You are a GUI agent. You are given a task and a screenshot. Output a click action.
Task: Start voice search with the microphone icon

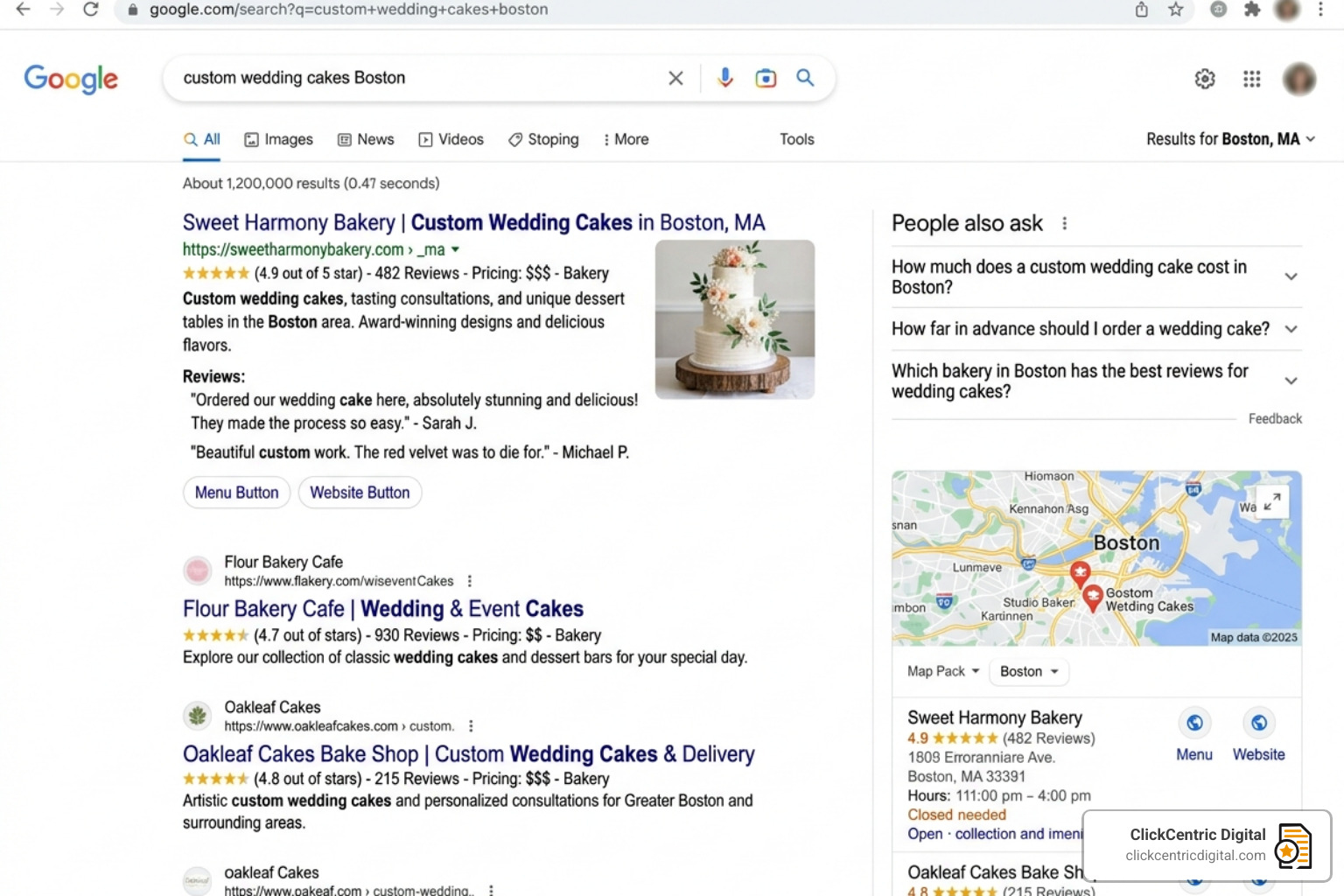click(x=724, y=78)
